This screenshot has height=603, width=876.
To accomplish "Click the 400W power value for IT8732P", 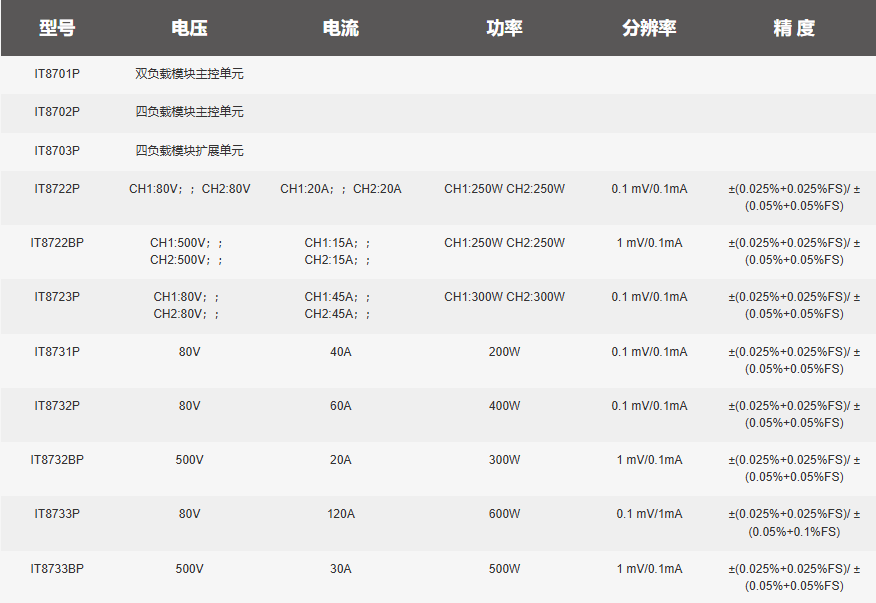I will (504, 406).
